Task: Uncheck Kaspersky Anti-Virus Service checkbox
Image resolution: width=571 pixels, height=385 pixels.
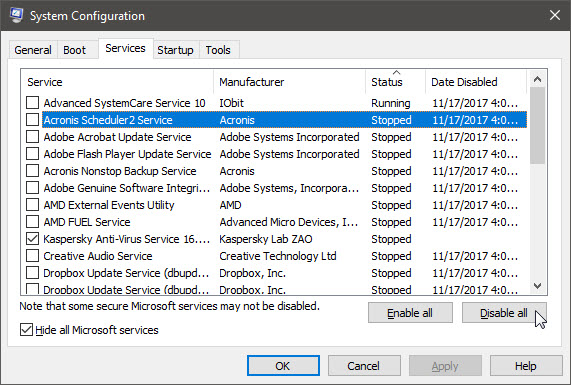Action: click(x=32, y=239)
